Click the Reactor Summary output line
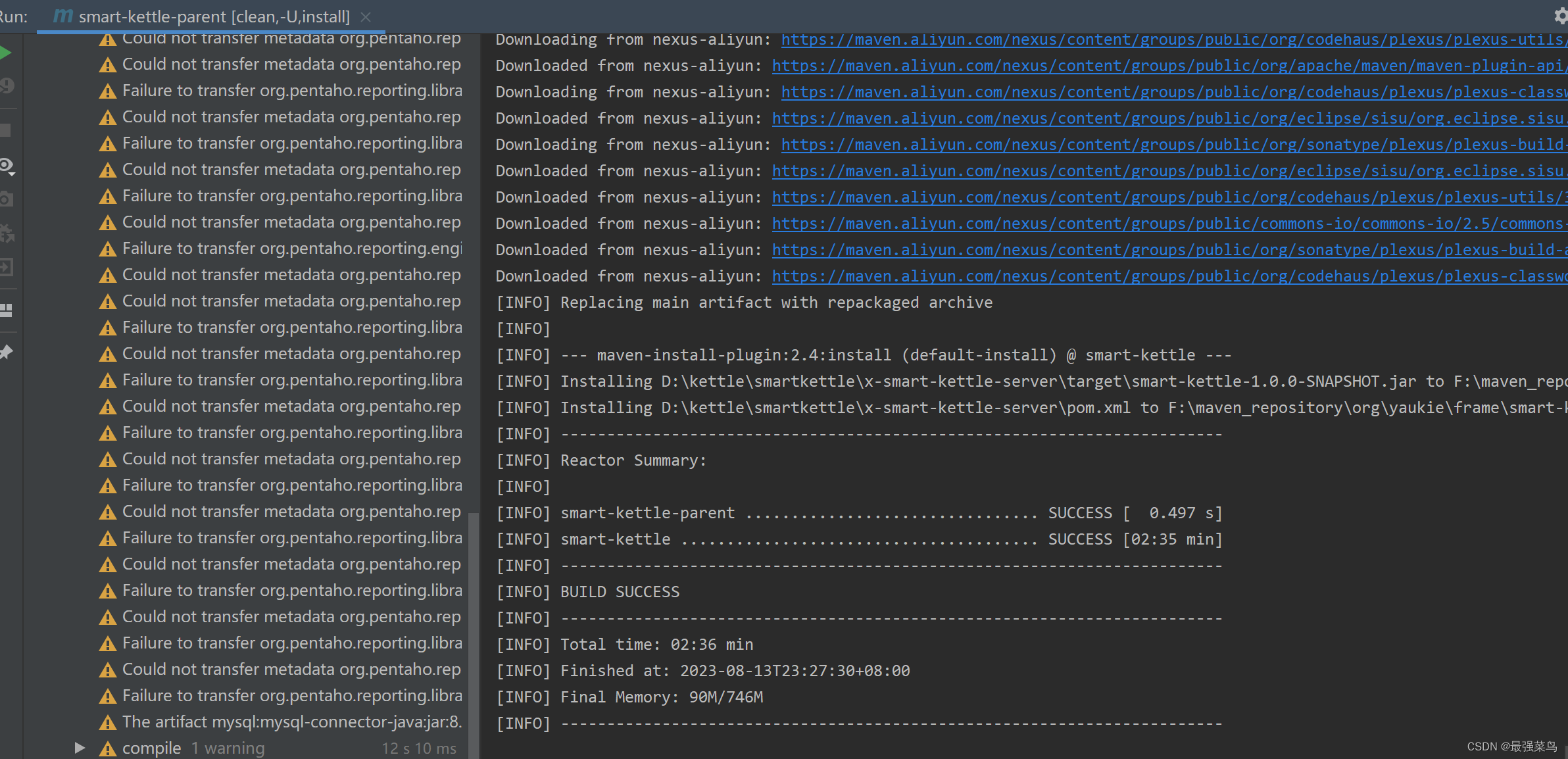This screenshot has height=759, width=1568. click(x=633, y=460)
